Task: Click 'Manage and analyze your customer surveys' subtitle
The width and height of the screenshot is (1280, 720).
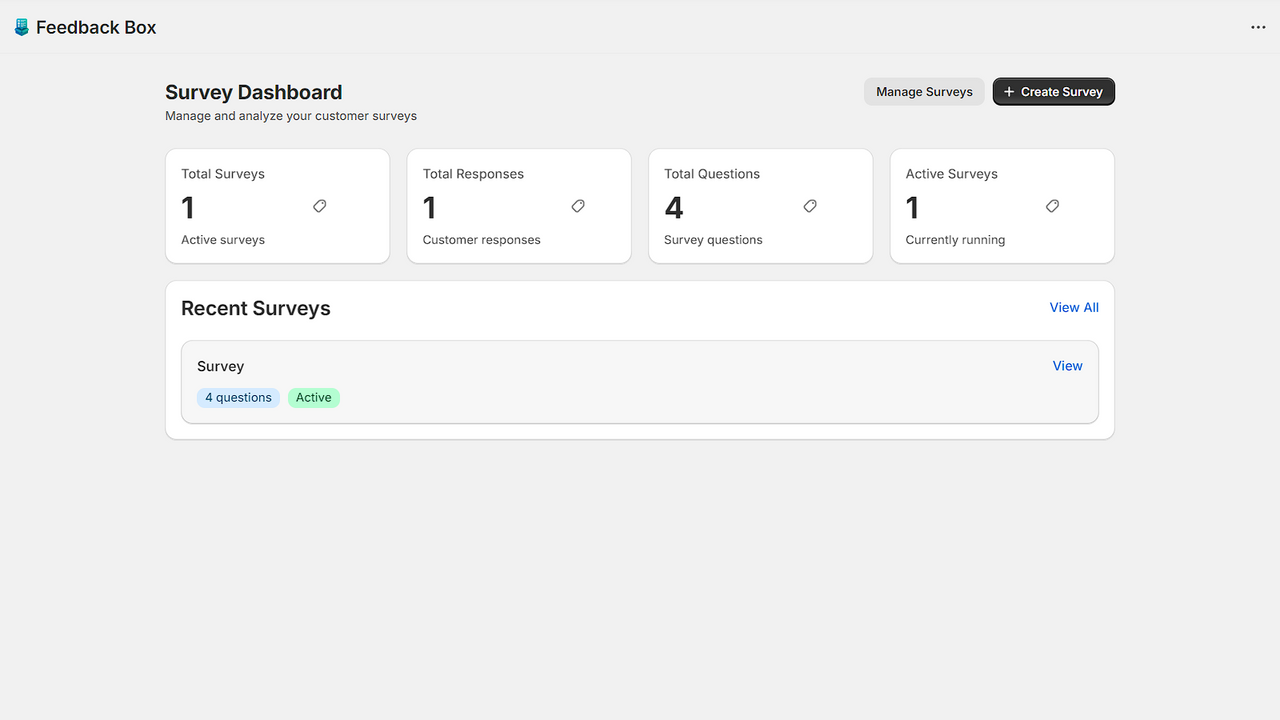Action: (x=291, y=116)
